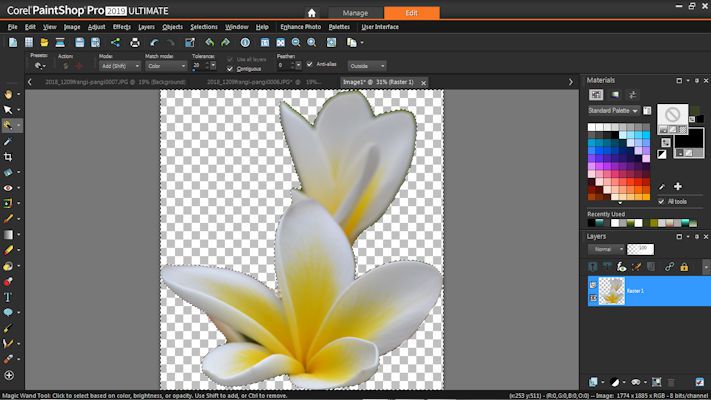Select the Red Eye tool
The width and height of the screenshot is (711, 400).
(8, 187)
